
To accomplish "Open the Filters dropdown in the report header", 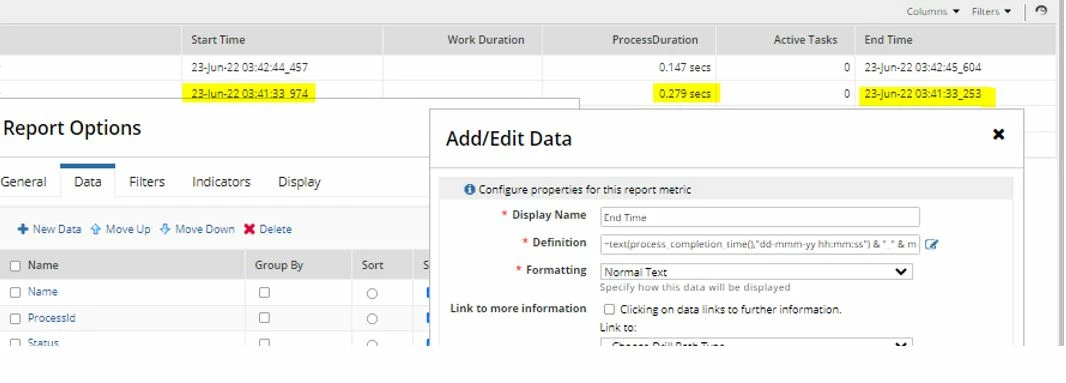I will click(991, 12).
